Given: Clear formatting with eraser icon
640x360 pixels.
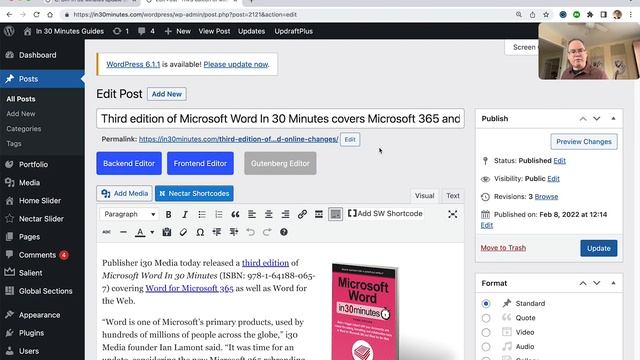Looking at the screenshot, I should [x=183, y=232].
